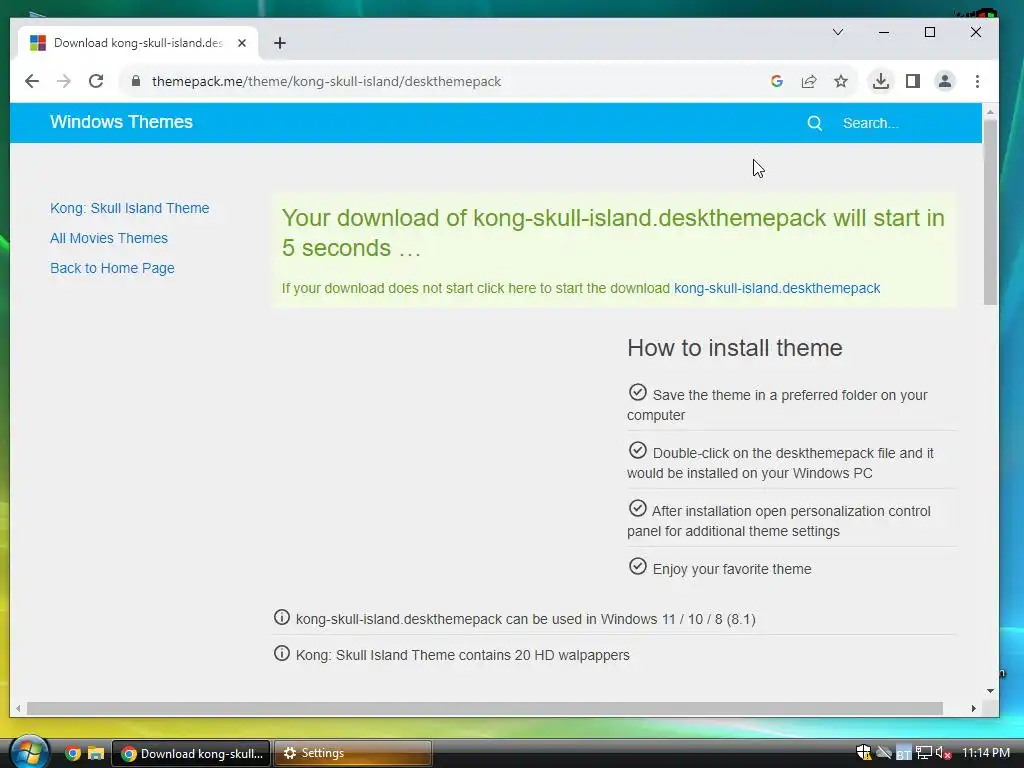Open a new browser tab
Image resolution: width=1024 pixels, height=768 pixels.
tap(280, 43)
